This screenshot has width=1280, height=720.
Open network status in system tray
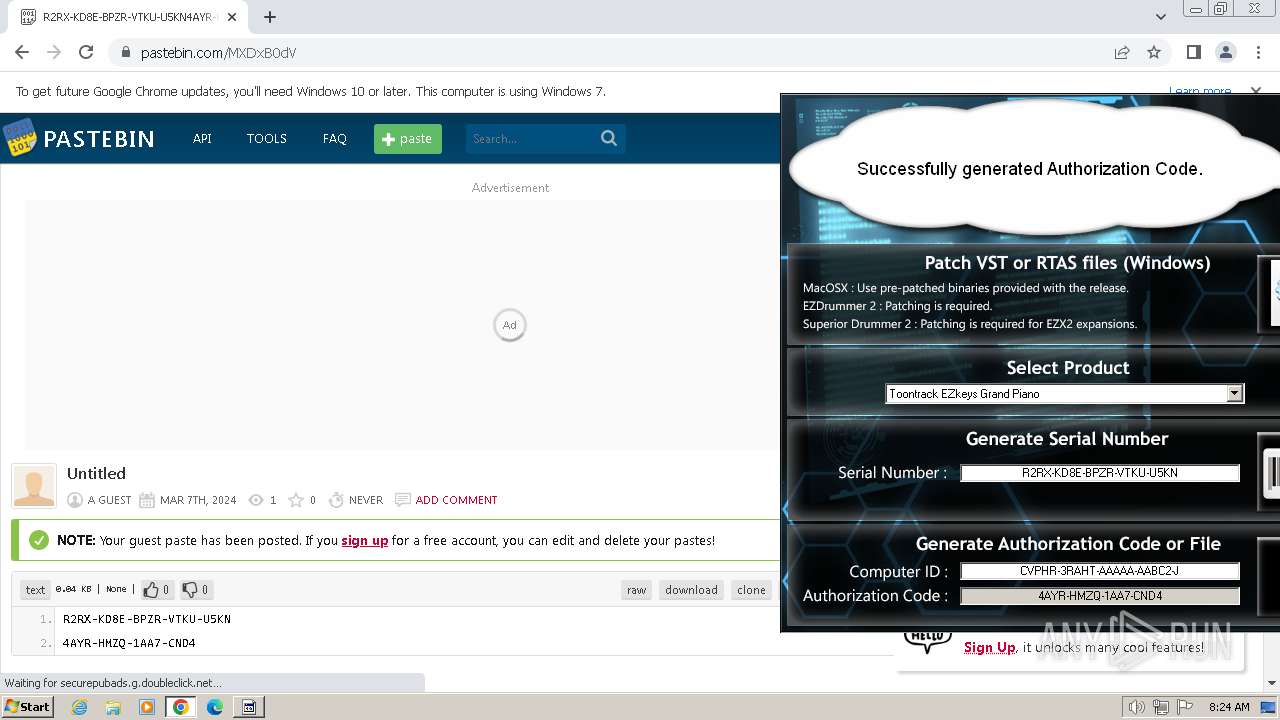tap(1161, 707)
